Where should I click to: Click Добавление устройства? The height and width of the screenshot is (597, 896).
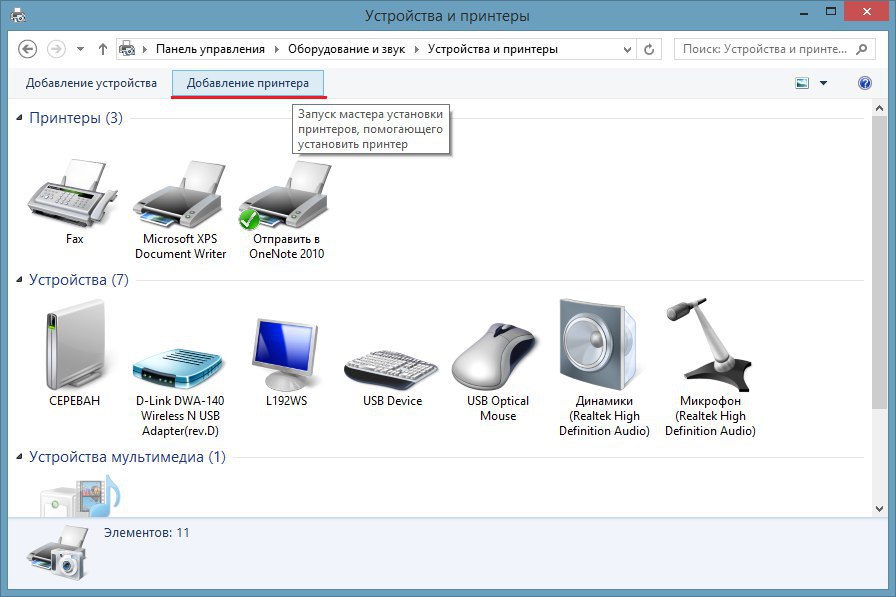click(91, 83)
